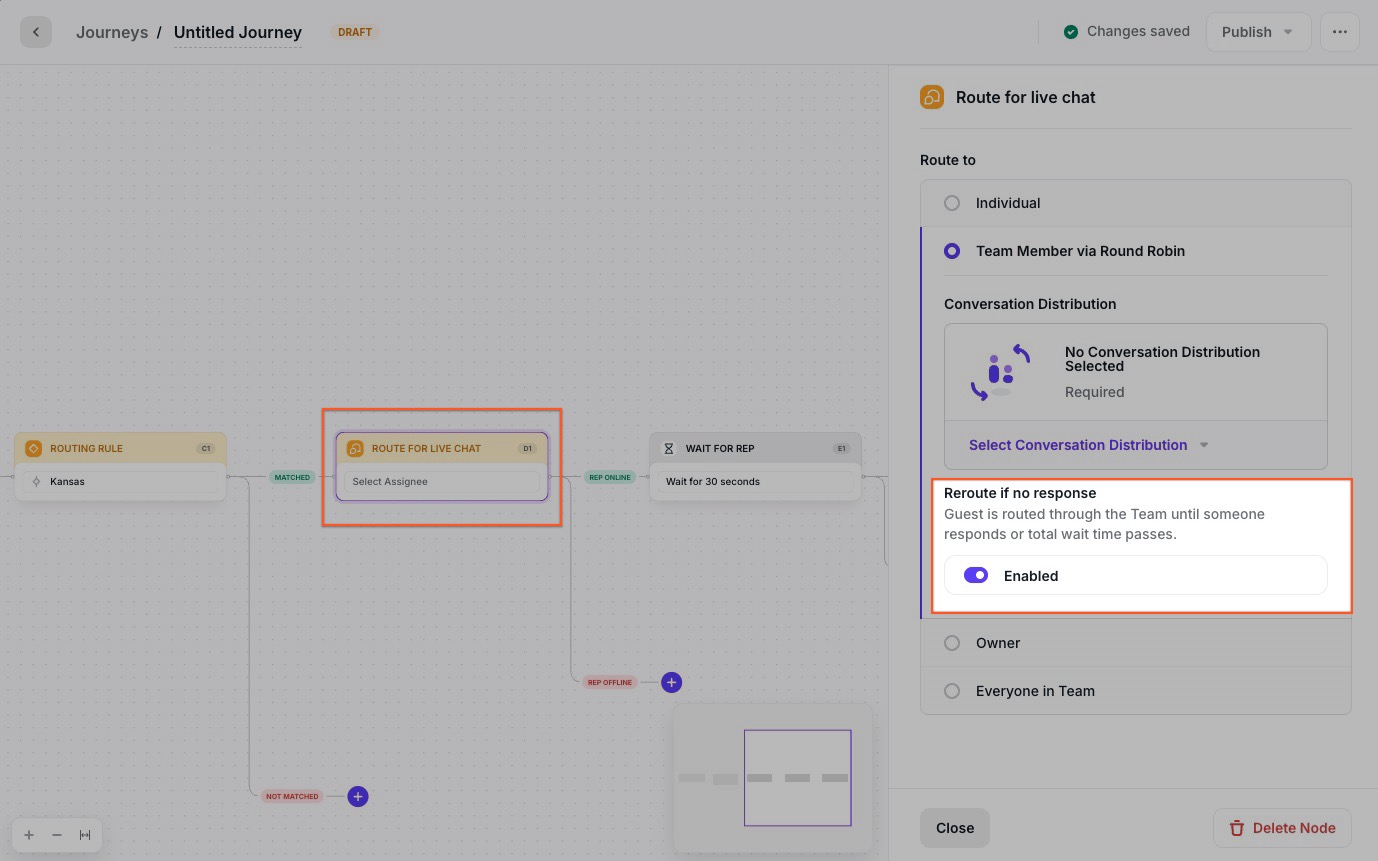The width and height of the screenshot is (1378, 861).
Task: Click the Publish button
Action: pyautogui.click(x=1257, y=32)
